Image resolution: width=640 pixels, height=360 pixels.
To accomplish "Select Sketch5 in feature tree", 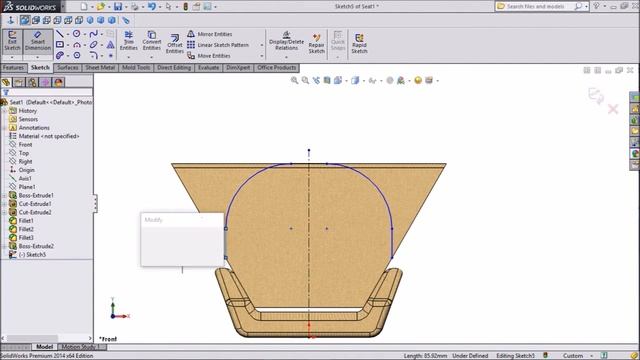I will (x=32, y=255).
